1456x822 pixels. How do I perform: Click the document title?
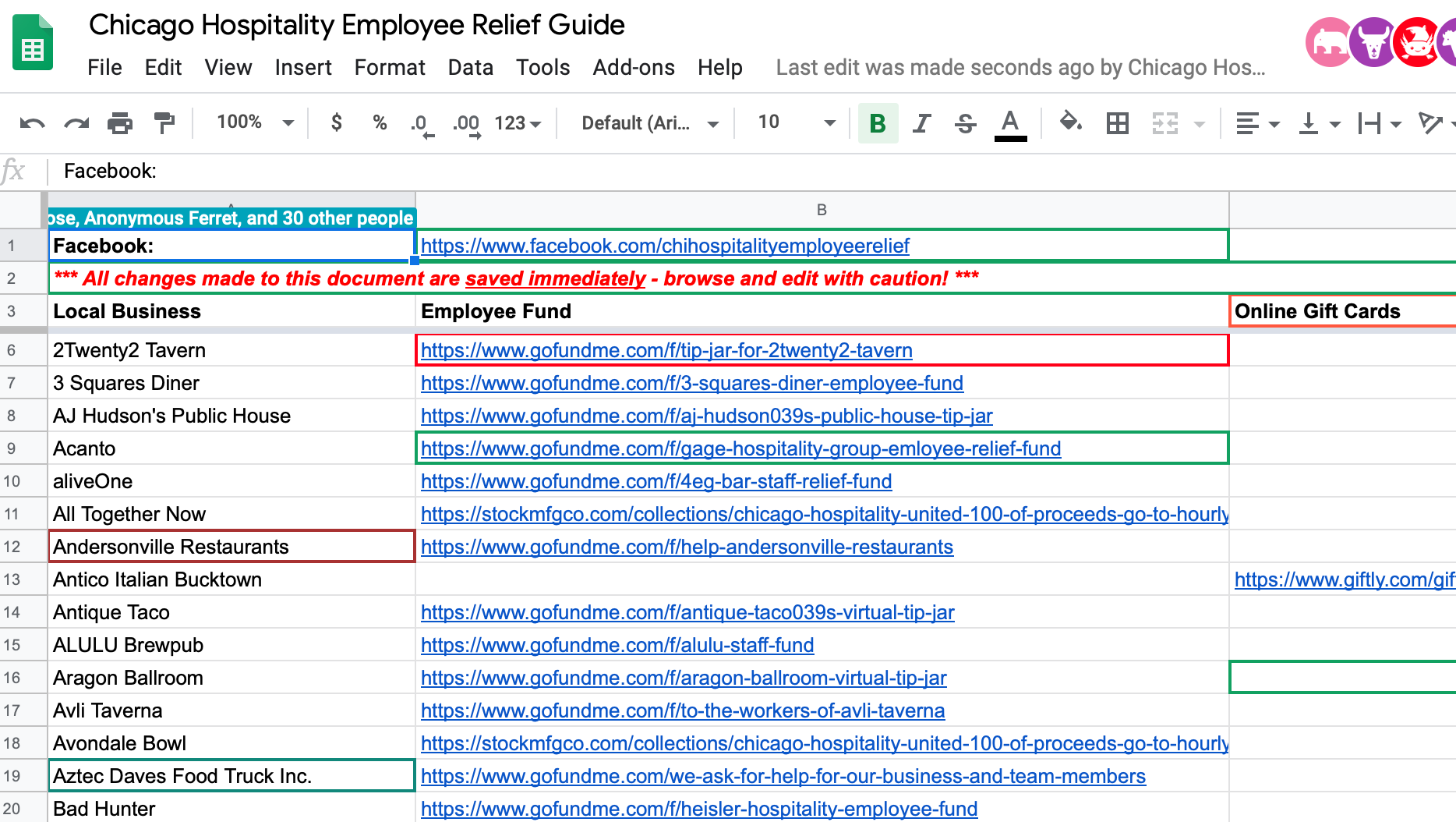coord(356,25)
